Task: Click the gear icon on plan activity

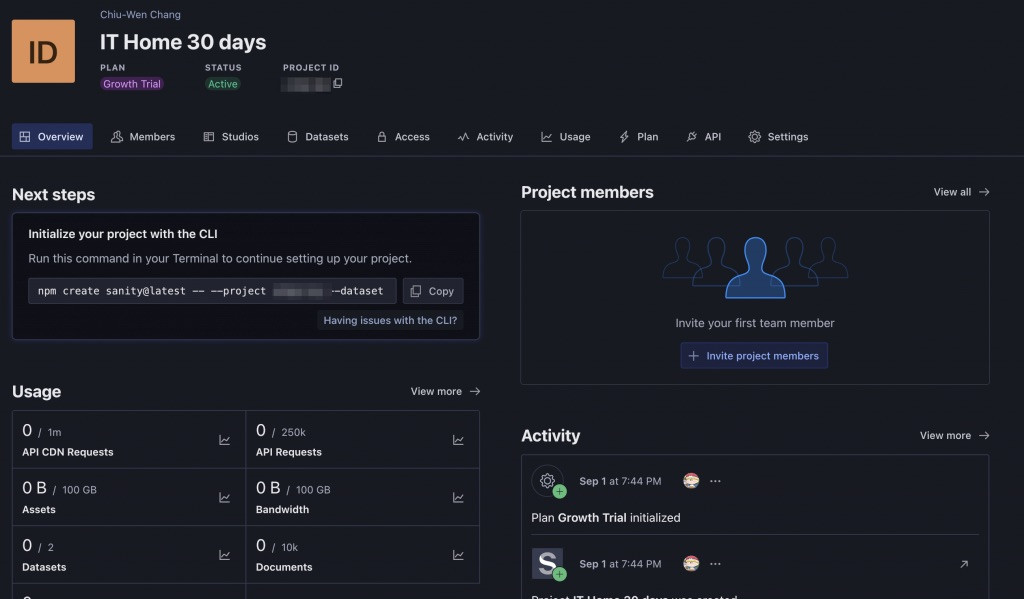Action: (x=547, y=481)
